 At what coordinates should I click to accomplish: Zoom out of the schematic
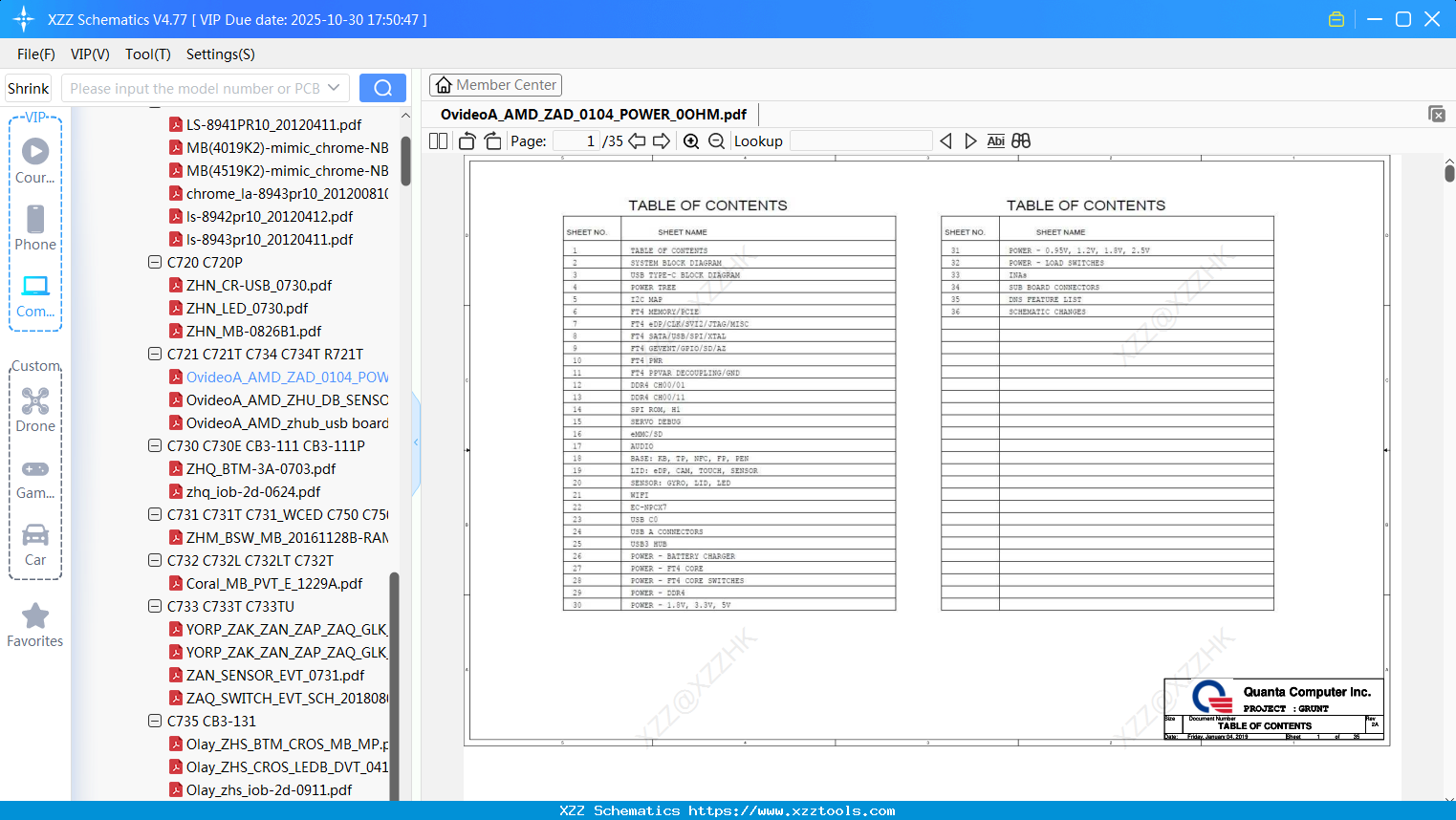click(717, 141)
